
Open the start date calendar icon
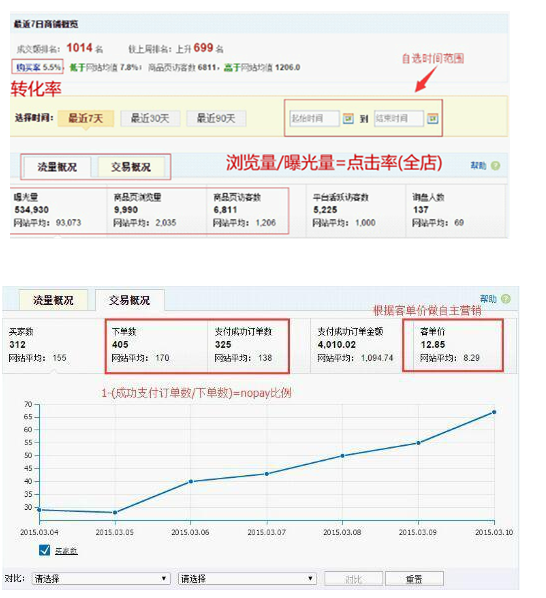pyautogui.click(x=348, y=118)
